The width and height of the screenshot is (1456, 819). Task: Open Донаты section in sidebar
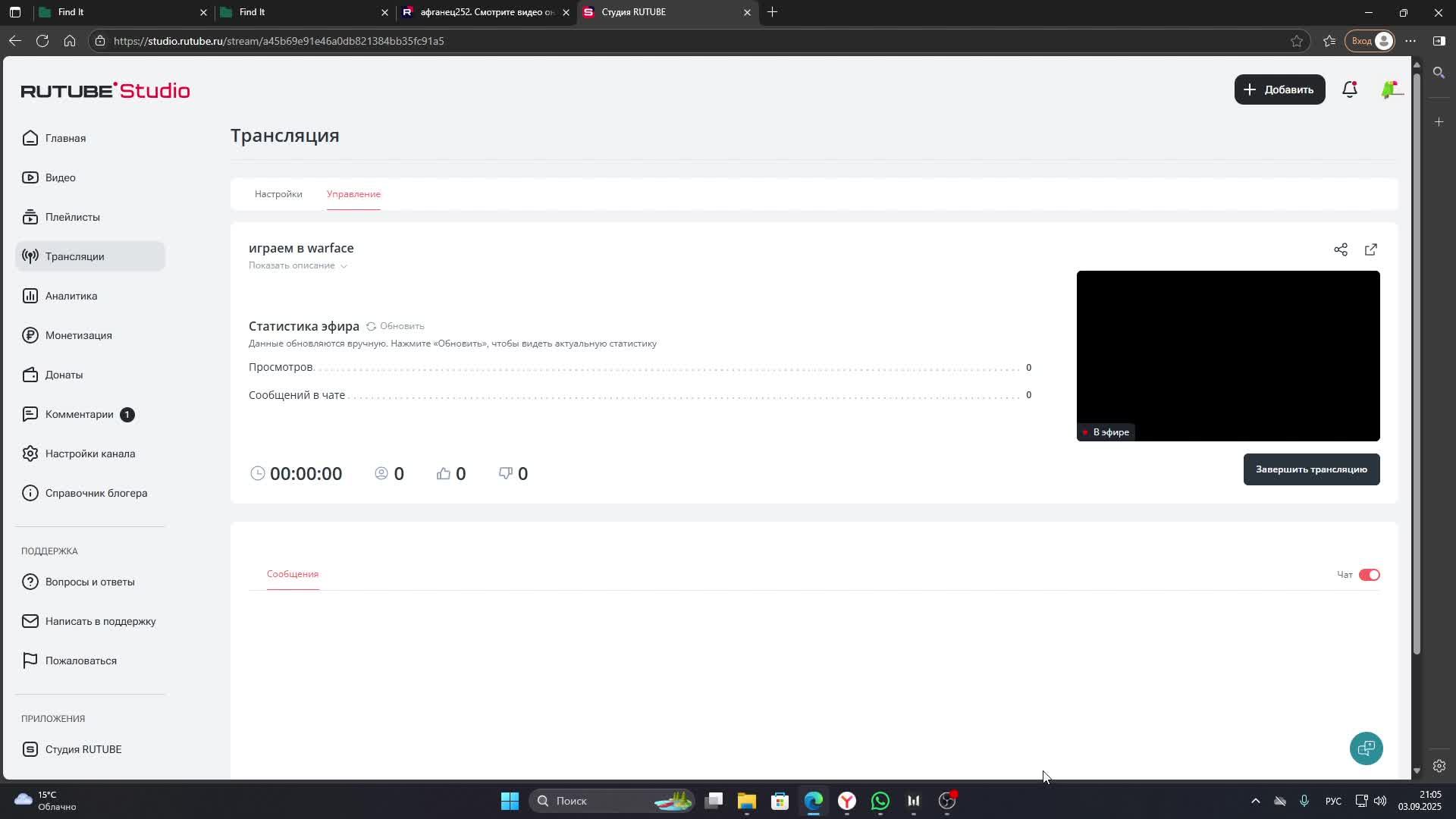(x=64, y=375)
